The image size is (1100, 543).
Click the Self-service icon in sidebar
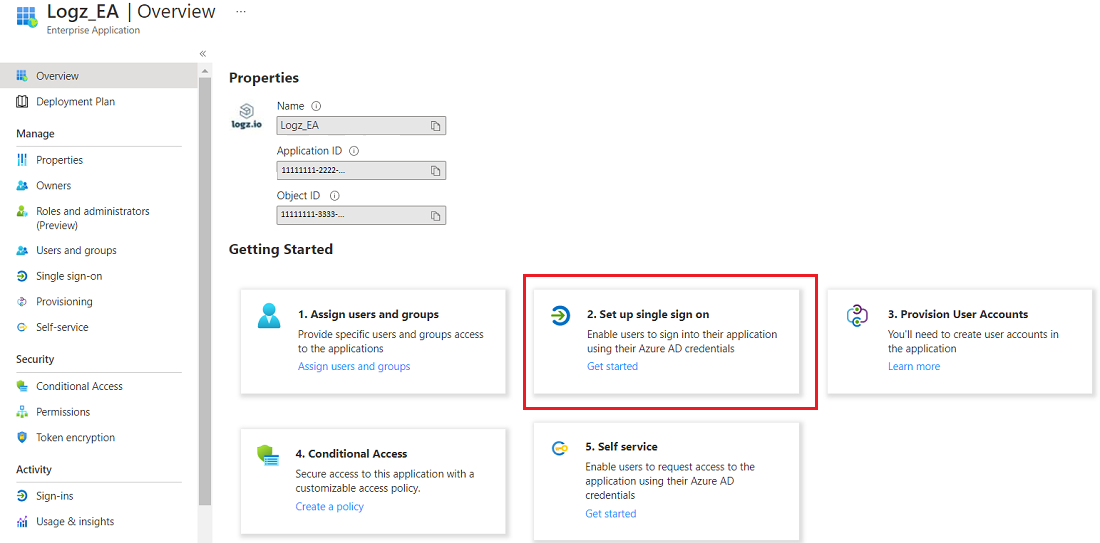point(22,327)
